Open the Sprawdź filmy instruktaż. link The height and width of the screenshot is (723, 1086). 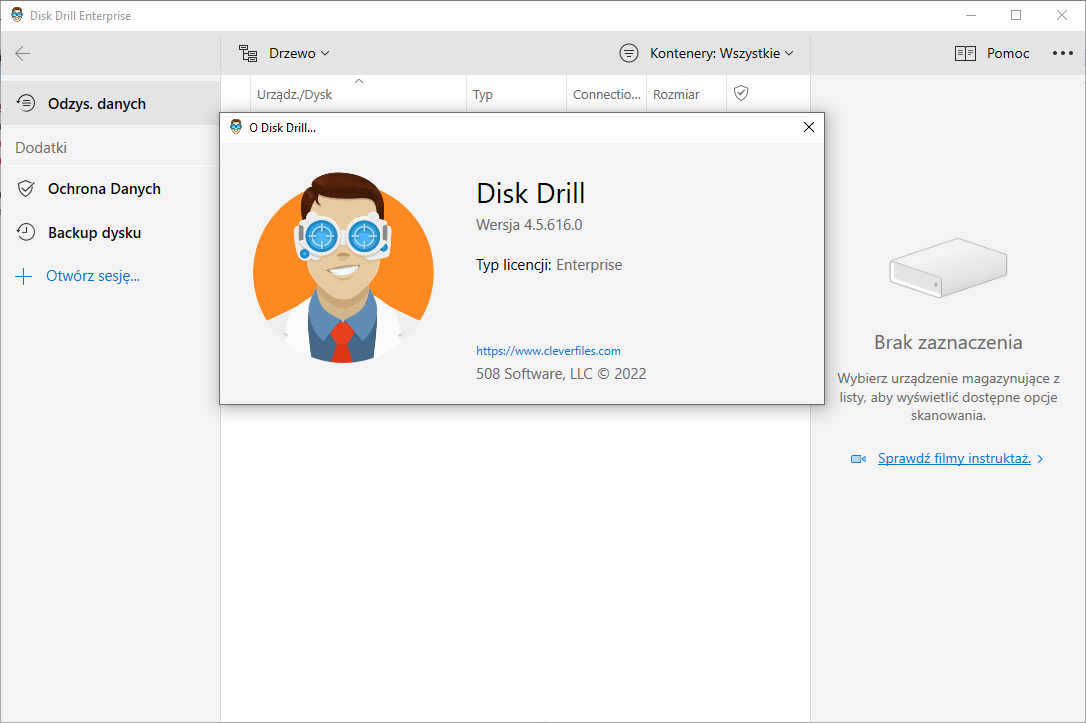pos(954,458)
